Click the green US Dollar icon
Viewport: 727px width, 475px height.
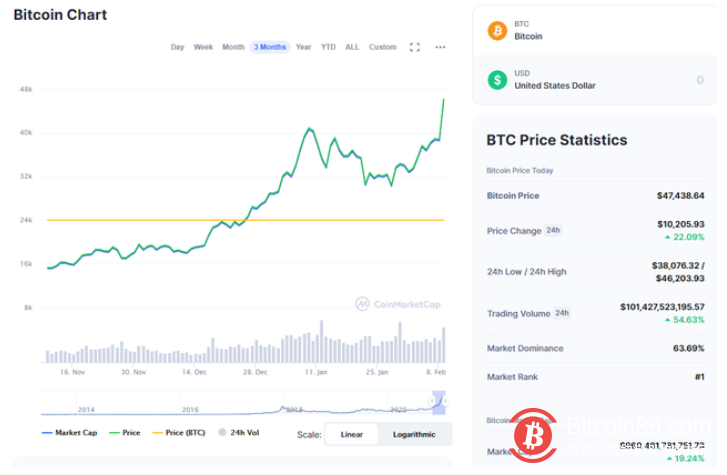click(x=497, y=80)
